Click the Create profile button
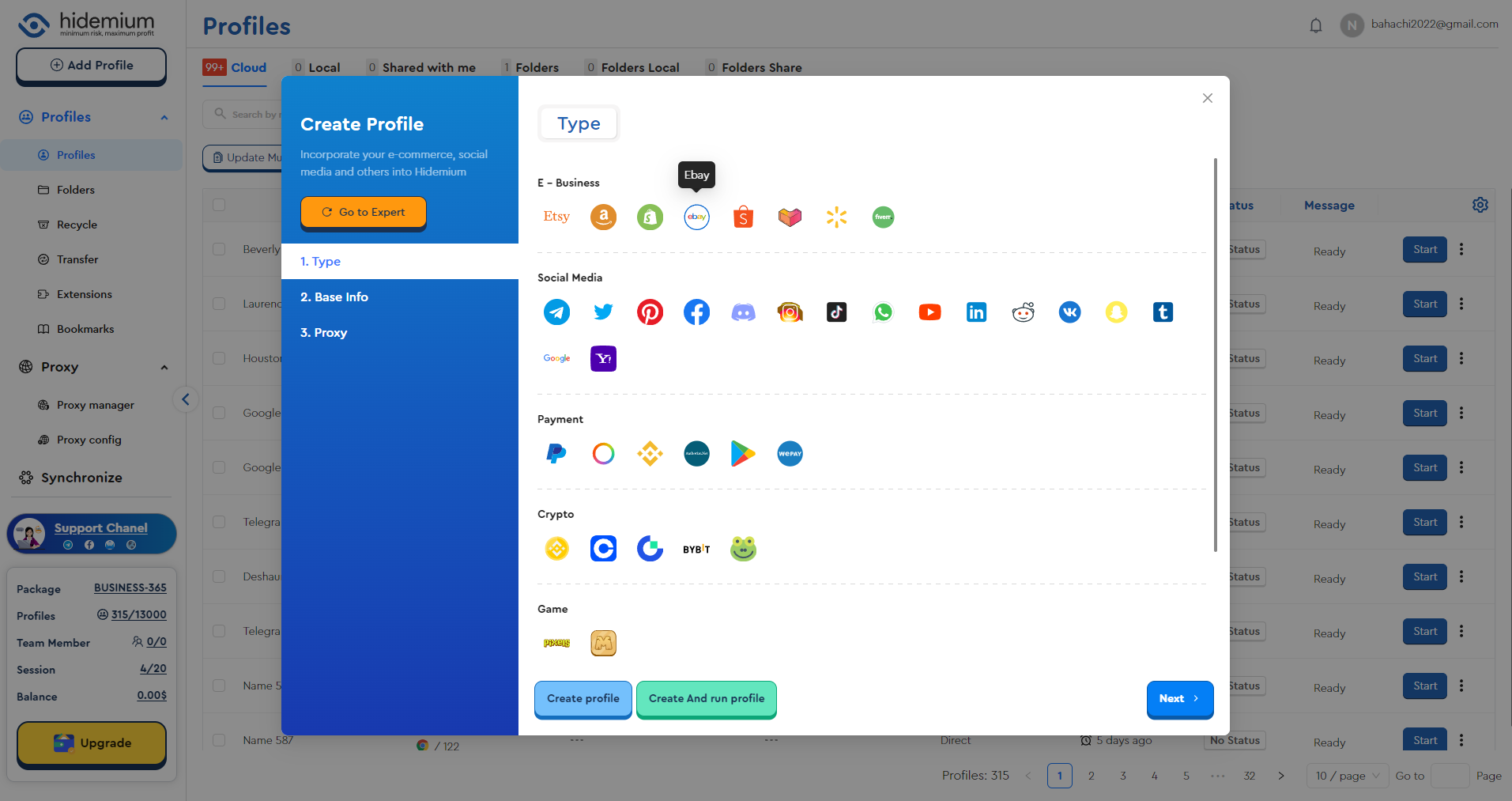The width and height of the screenshot is (1512, 801). 583,699
